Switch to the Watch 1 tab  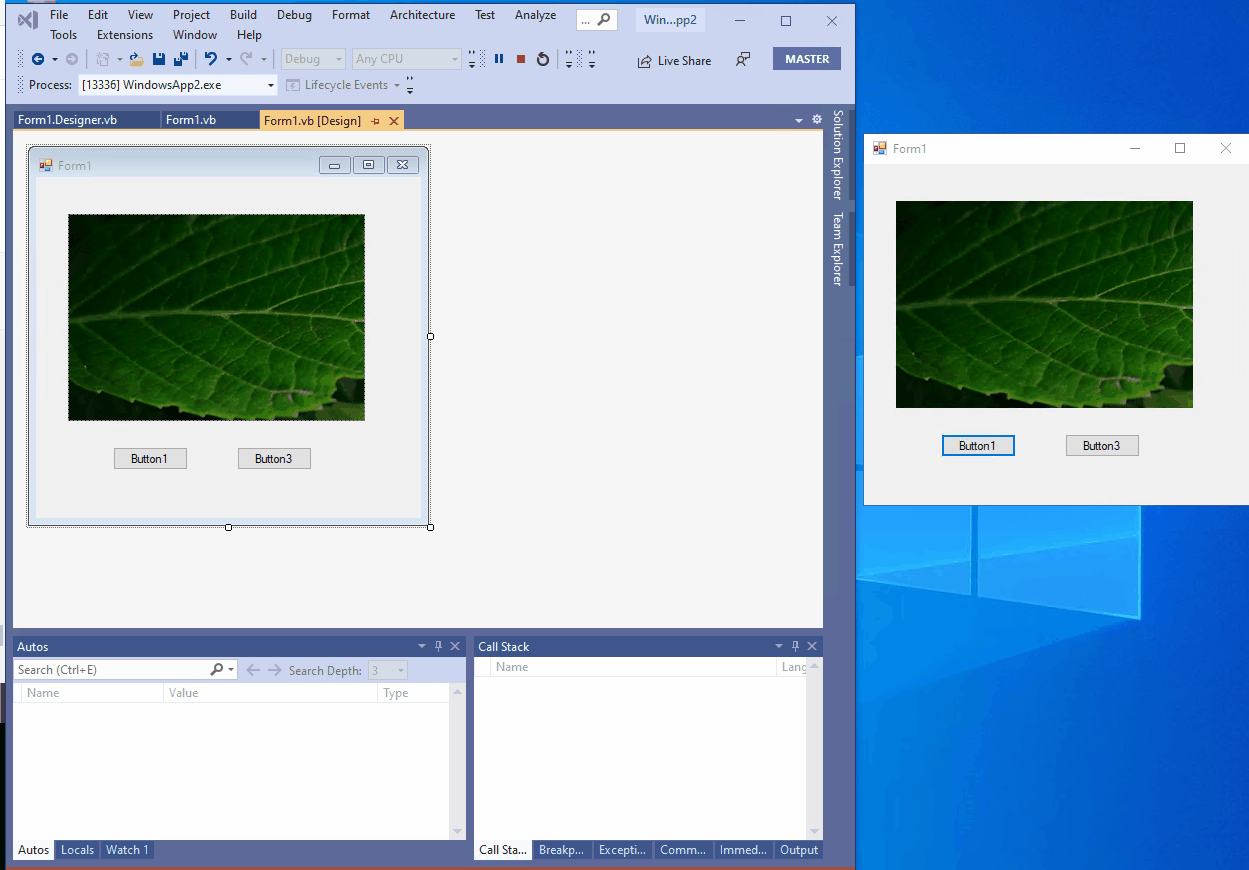(127, 849)
